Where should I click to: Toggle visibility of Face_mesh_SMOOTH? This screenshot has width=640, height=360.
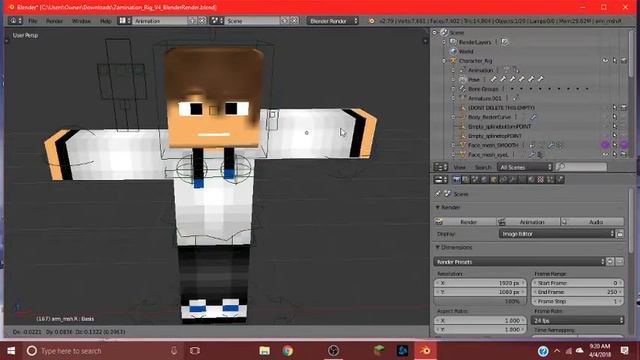tap(605, 145)
